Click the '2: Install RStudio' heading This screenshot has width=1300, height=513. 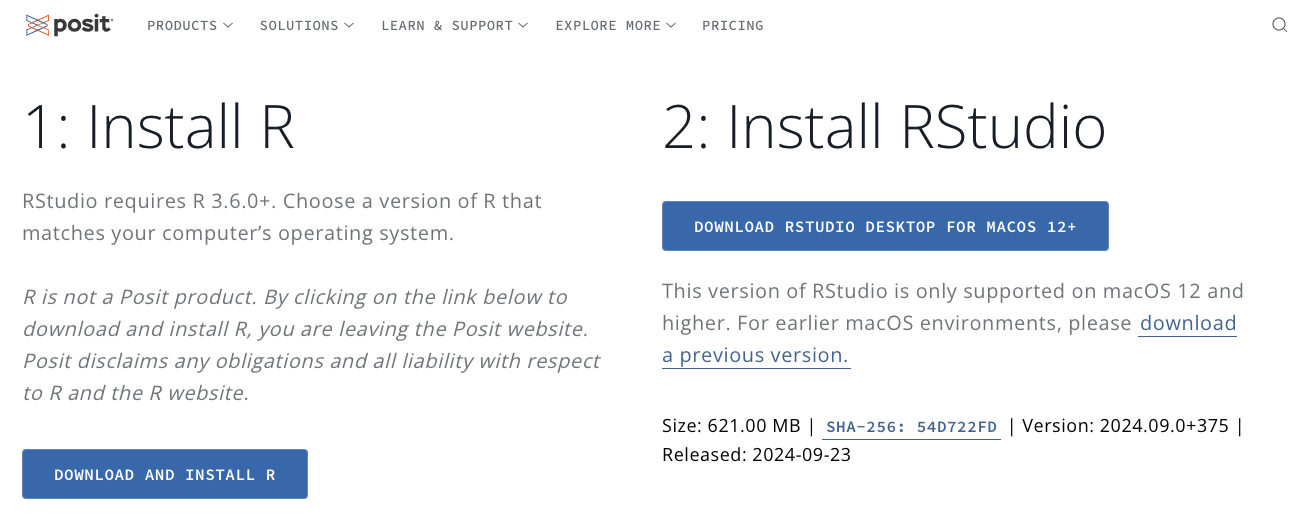884,127
